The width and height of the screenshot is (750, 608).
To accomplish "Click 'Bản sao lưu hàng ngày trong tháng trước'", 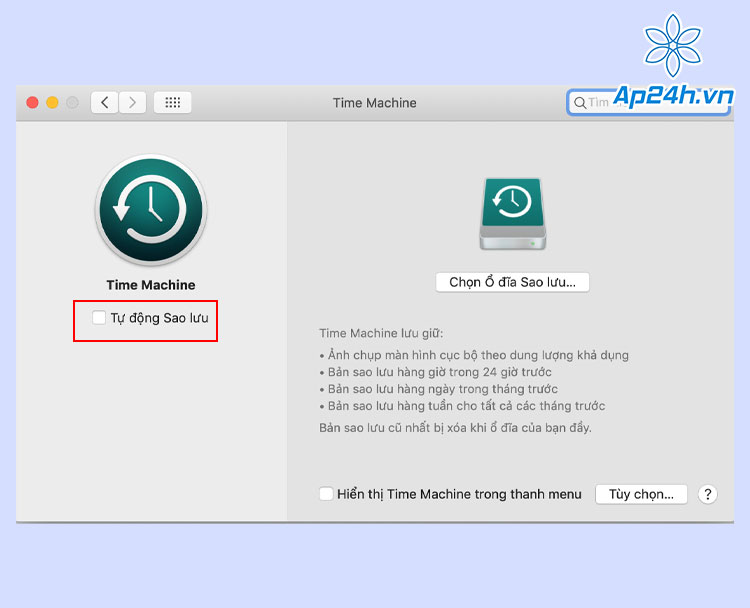I will click(438, 389).
